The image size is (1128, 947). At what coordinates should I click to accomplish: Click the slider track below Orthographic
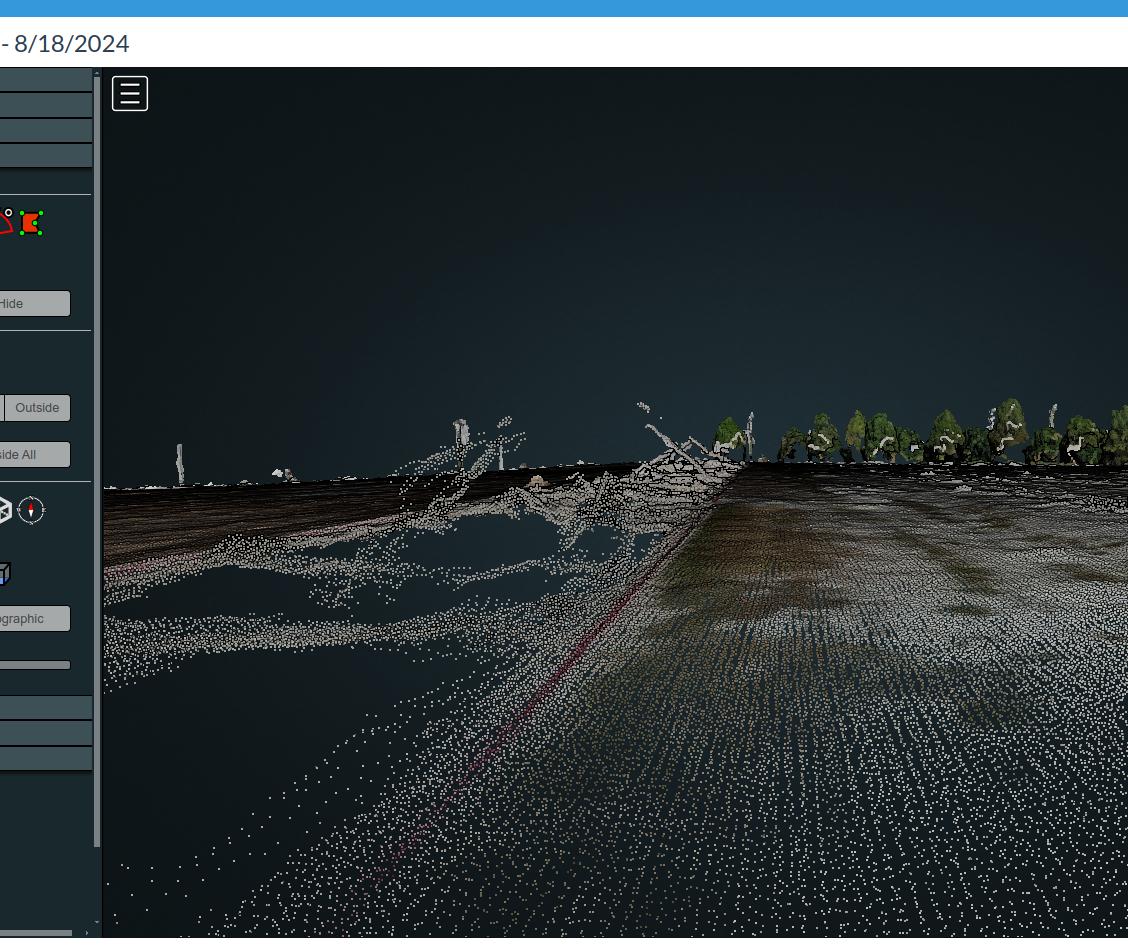point(34,665)
